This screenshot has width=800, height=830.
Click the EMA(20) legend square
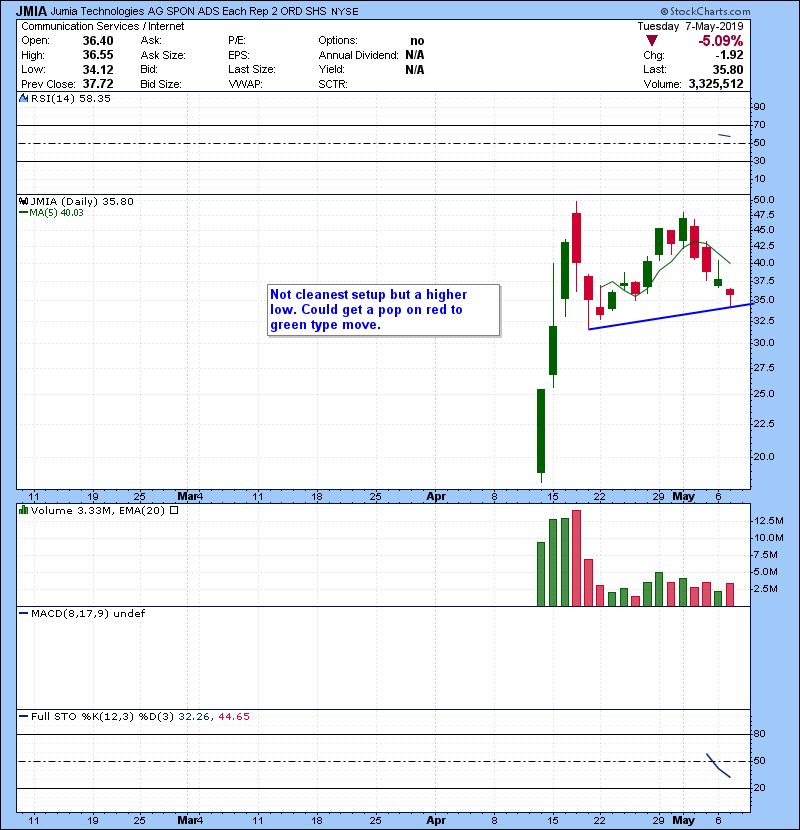174,510
